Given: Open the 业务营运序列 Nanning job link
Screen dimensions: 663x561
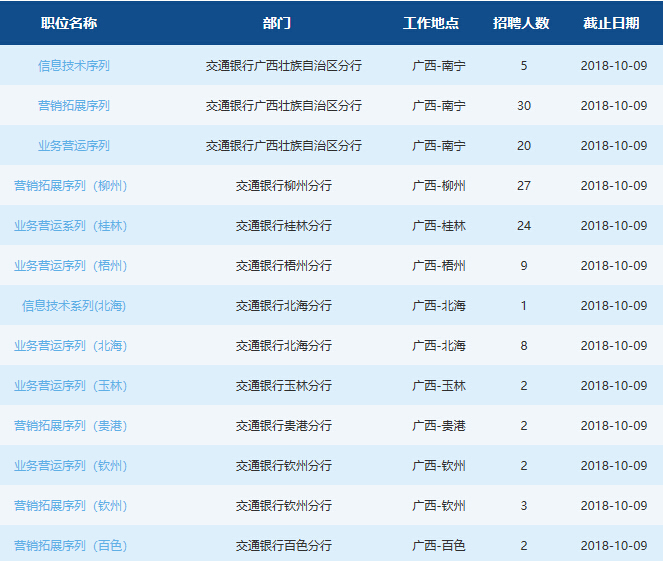Looking at the screenshot, I should pos(74,145).
